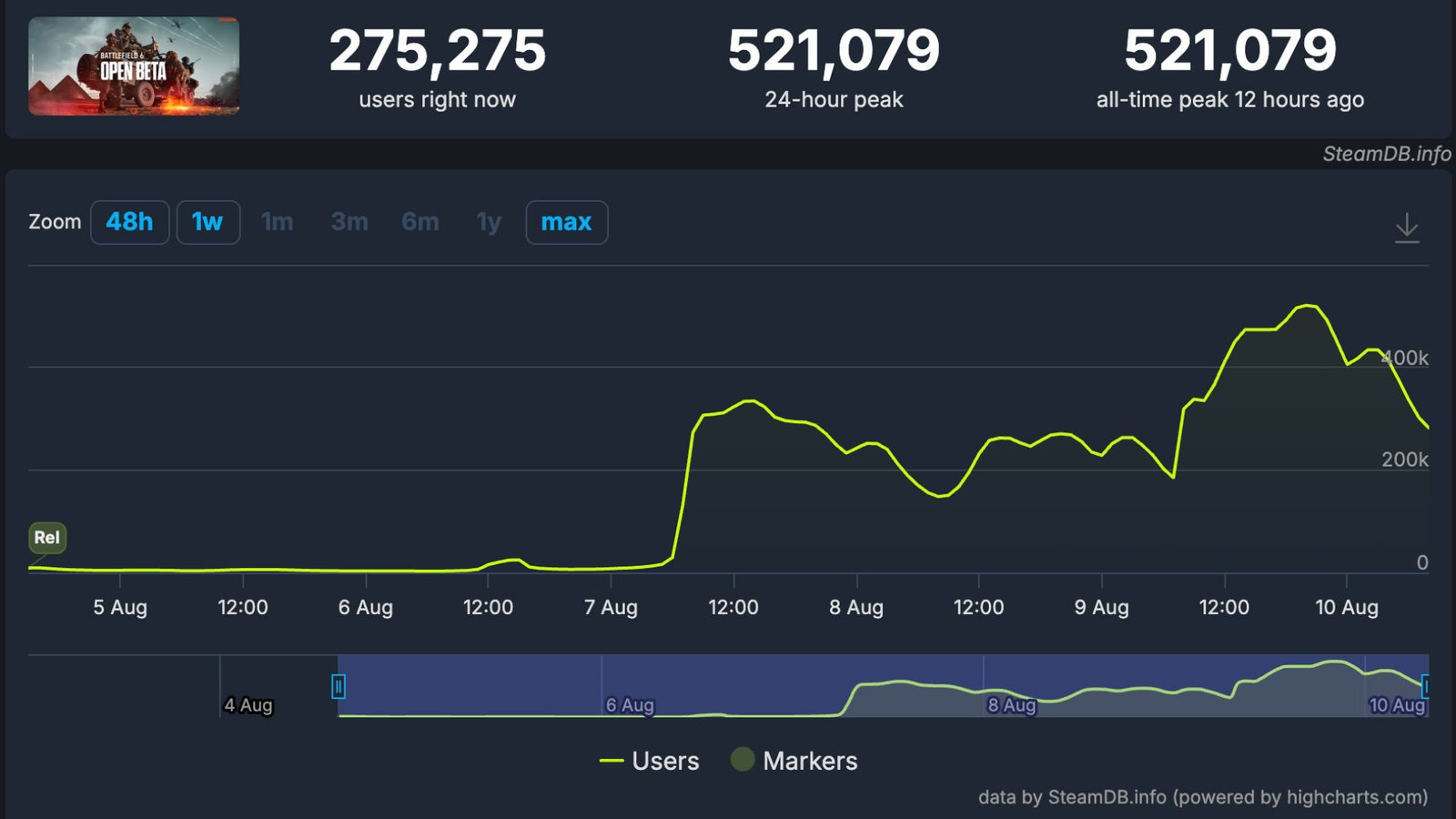Toggle the Users series in legend
Viewport: 1456px width, 819px height.
[650, 761]
